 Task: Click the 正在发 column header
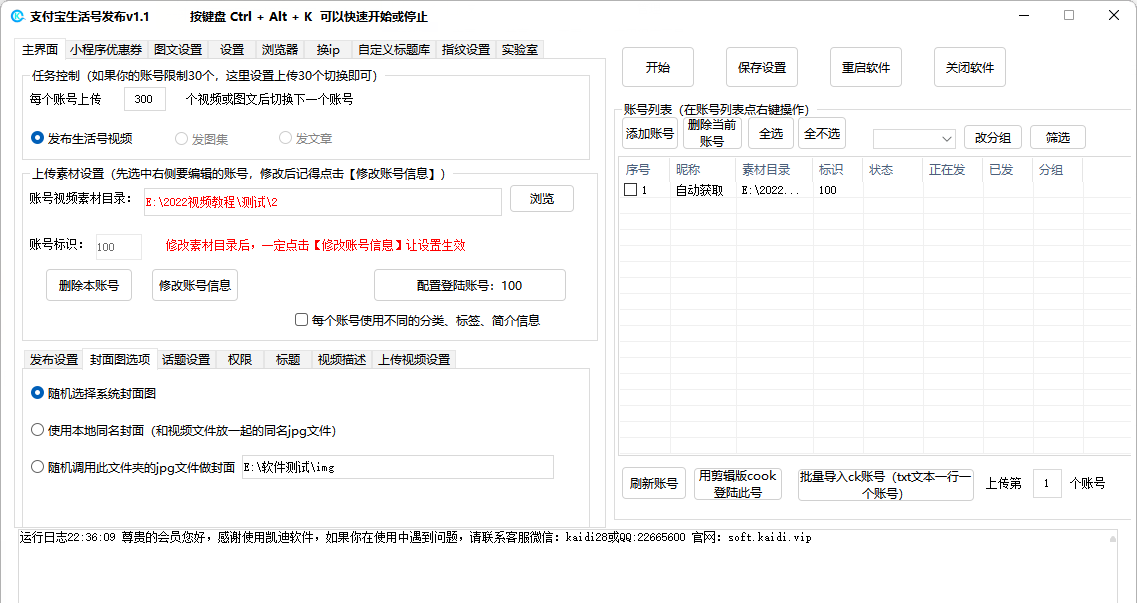click(953, 170)
